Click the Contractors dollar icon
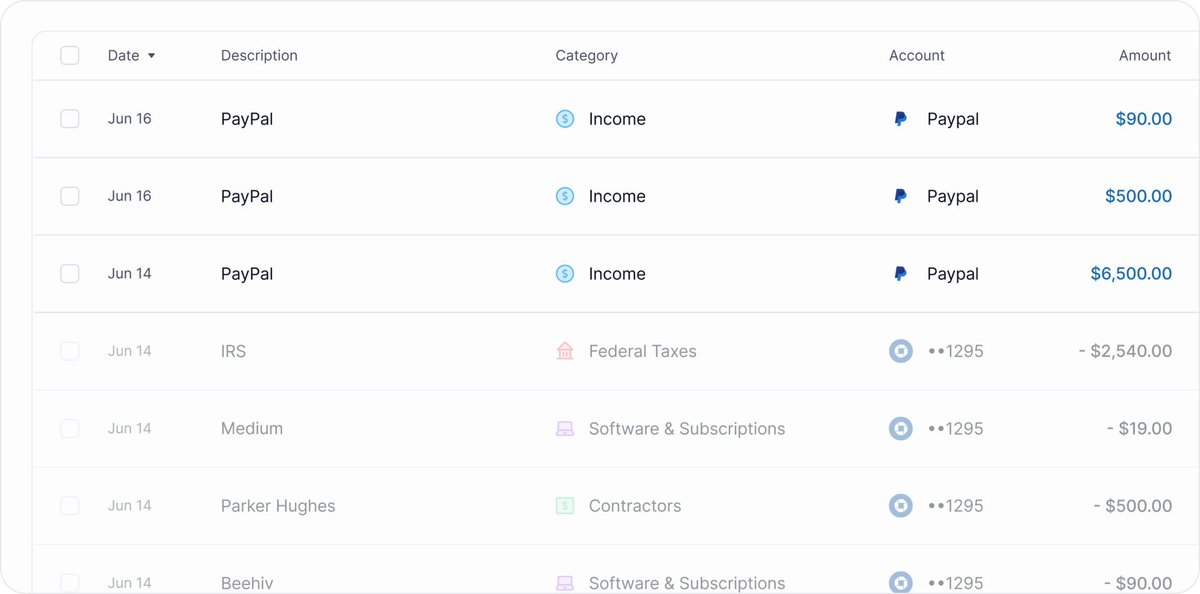The height and width of the screenshot is (594, 1200). 565,506
